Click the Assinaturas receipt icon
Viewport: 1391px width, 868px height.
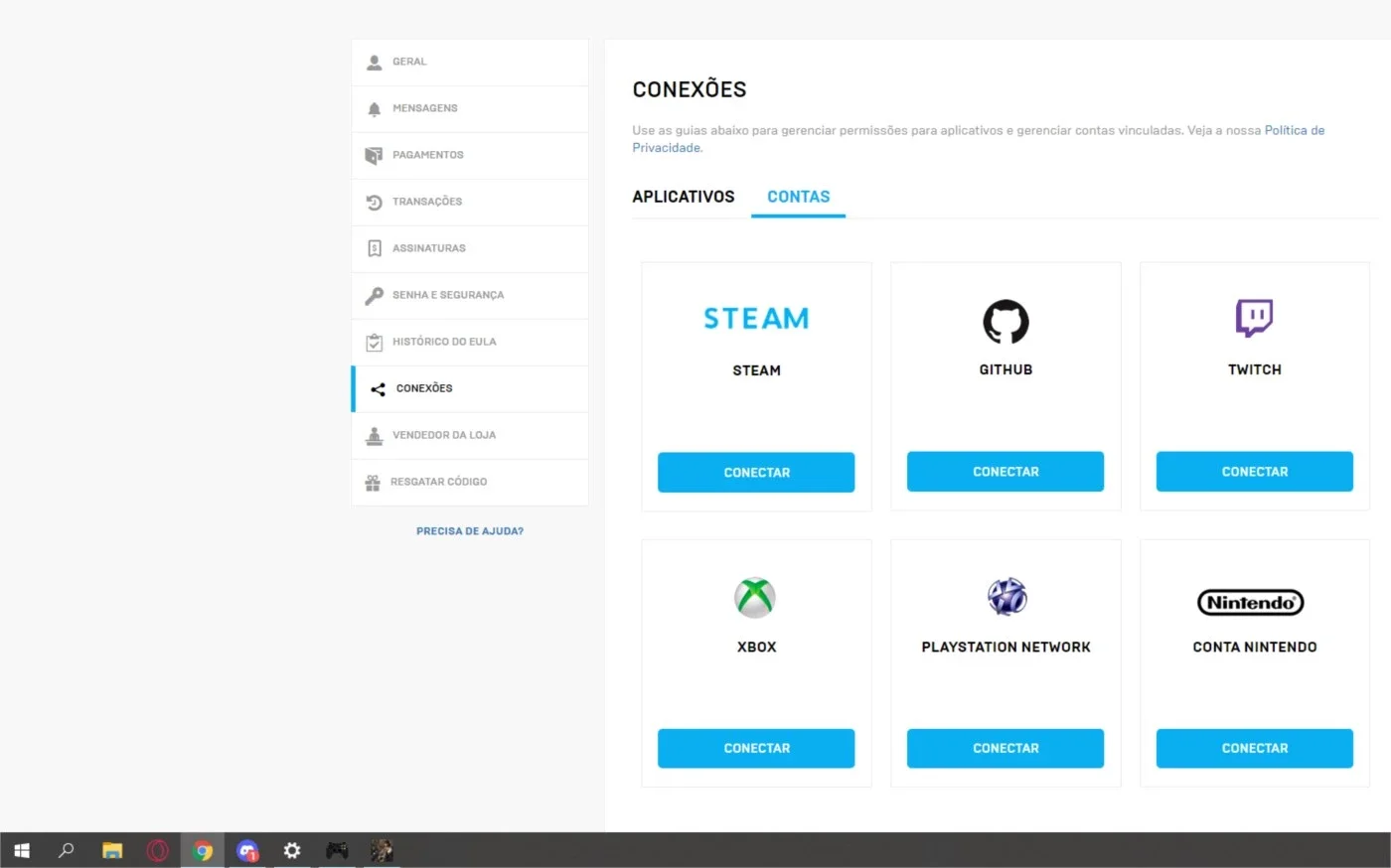click(x=375, y=248)
